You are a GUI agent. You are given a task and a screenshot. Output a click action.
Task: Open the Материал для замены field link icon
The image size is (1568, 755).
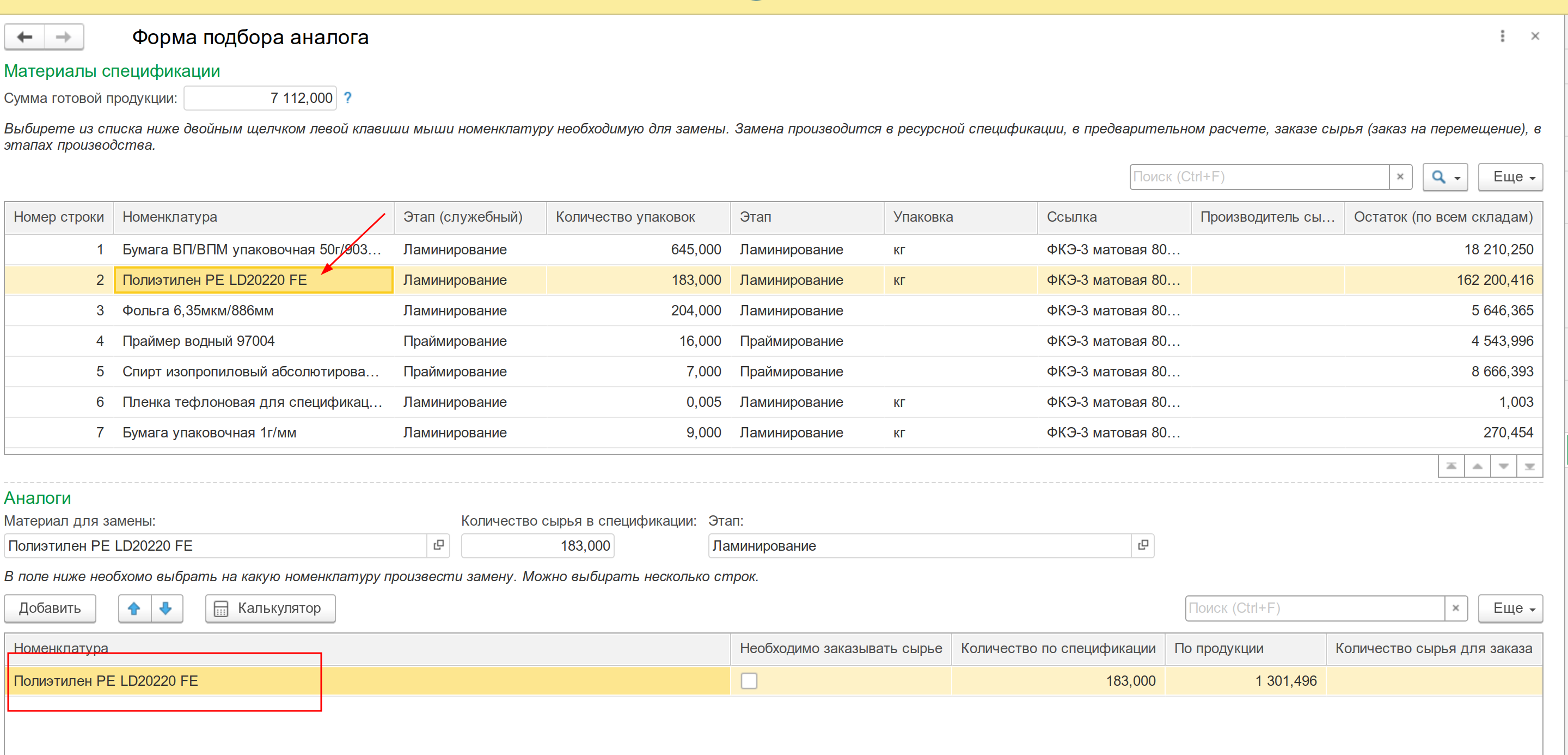point(438,545)
